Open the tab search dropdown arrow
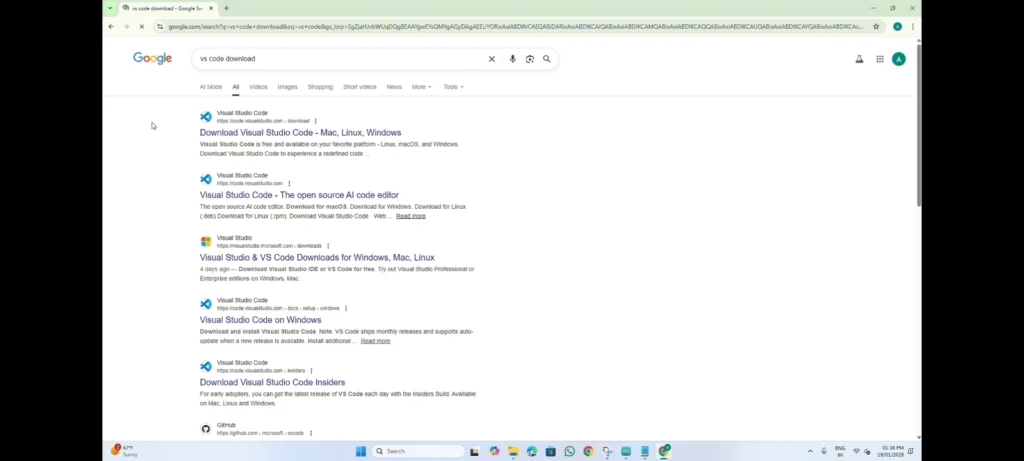 [x=110, y=8]
